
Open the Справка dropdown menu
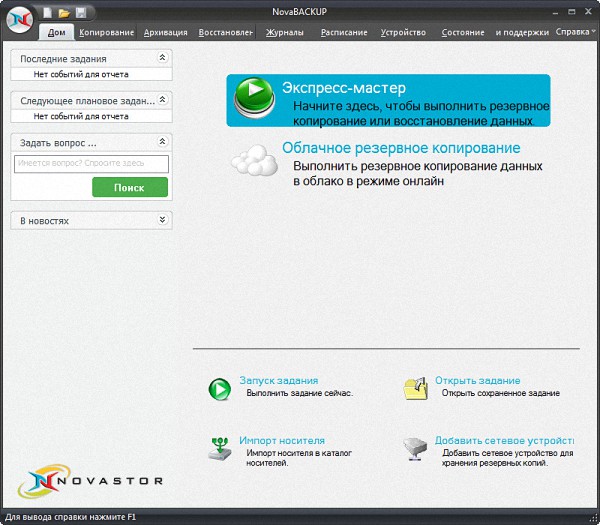575,32
